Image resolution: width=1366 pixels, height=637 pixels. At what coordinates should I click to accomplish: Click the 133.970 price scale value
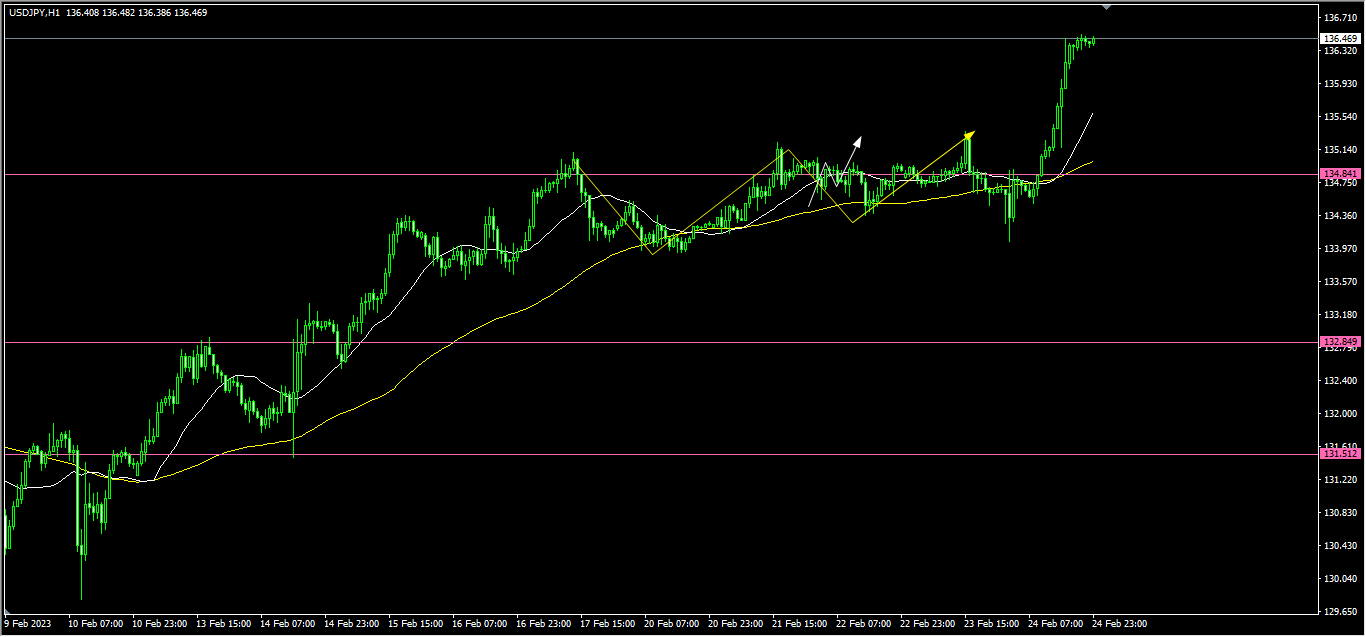click(x=1340, y=249)
